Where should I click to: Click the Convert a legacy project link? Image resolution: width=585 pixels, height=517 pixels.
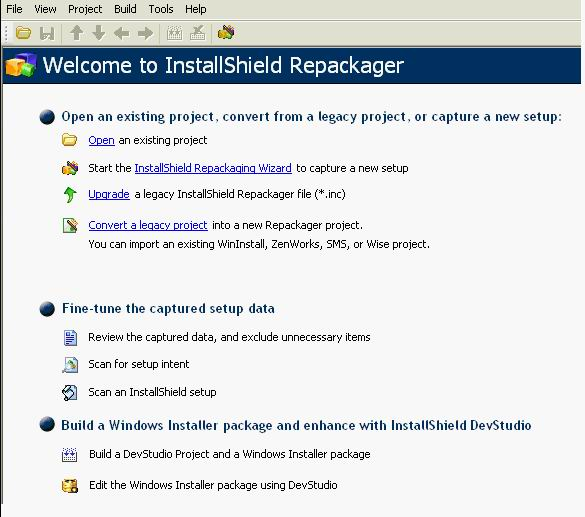(x=148, y=225)
